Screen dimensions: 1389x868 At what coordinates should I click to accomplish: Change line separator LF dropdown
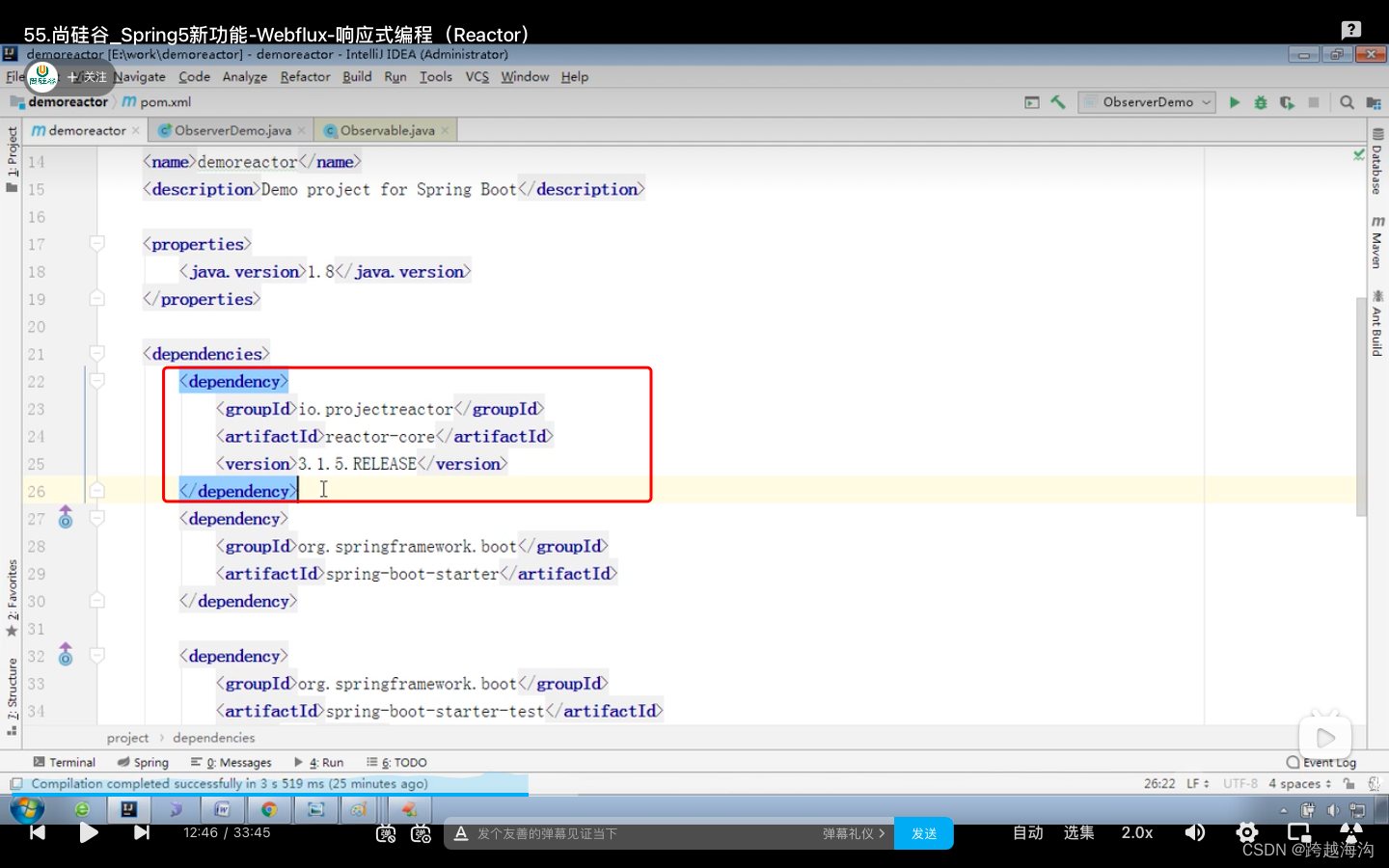point(1198,784)
